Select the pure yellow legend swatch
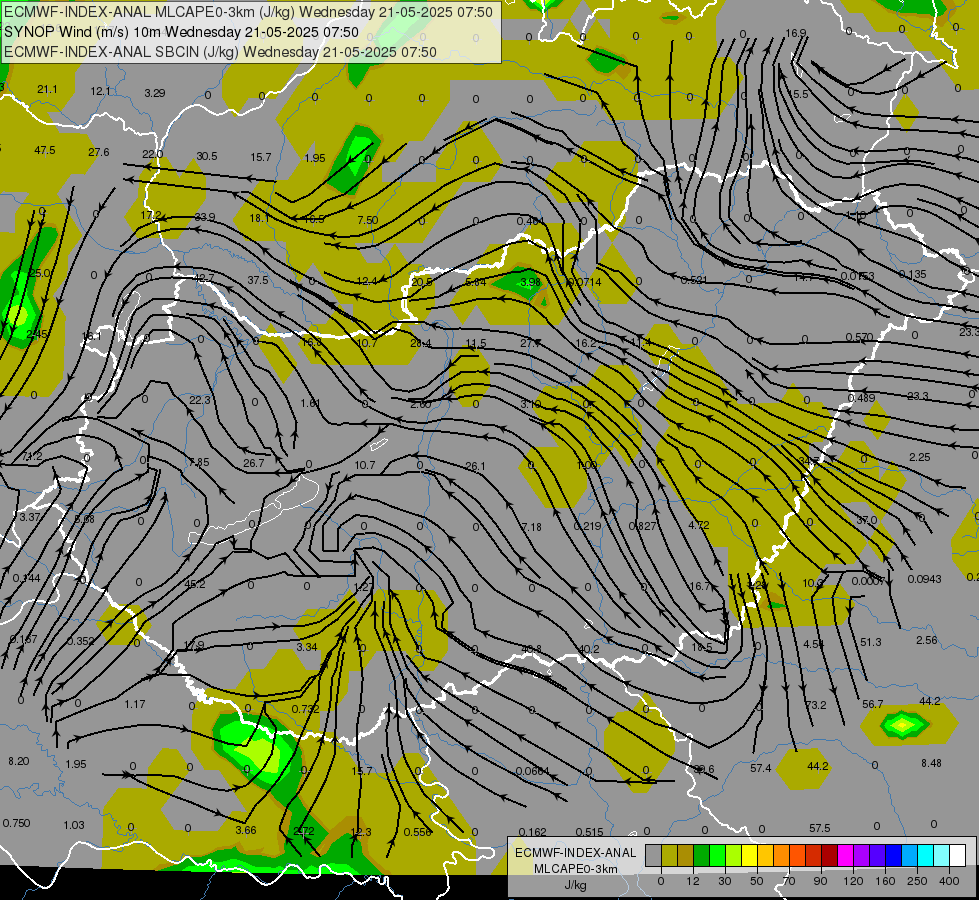979x900 pixels. (x=749, y=855)
